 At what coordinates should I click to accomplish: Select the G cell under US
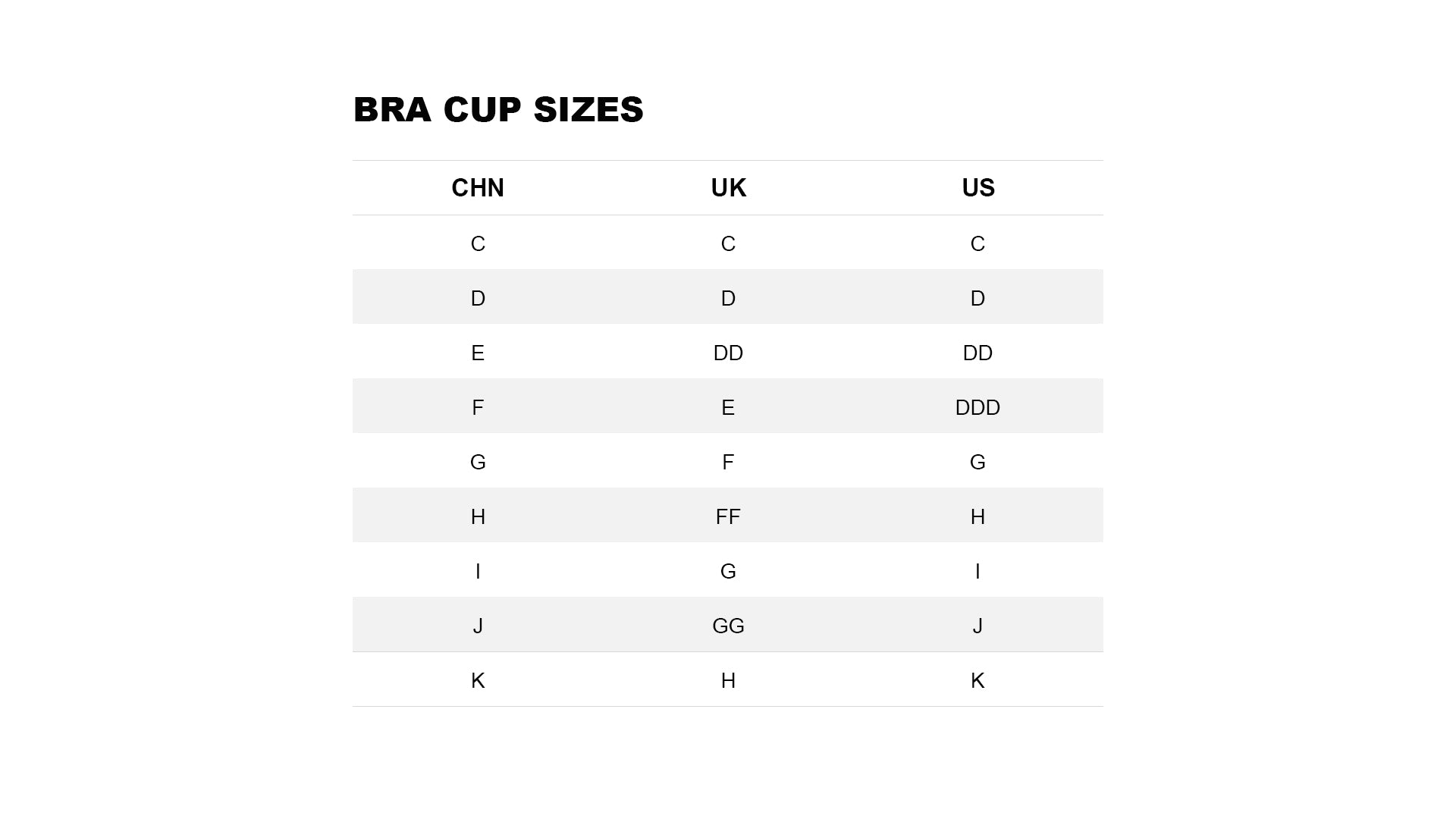pyautogui.click(x=977, y=462)
